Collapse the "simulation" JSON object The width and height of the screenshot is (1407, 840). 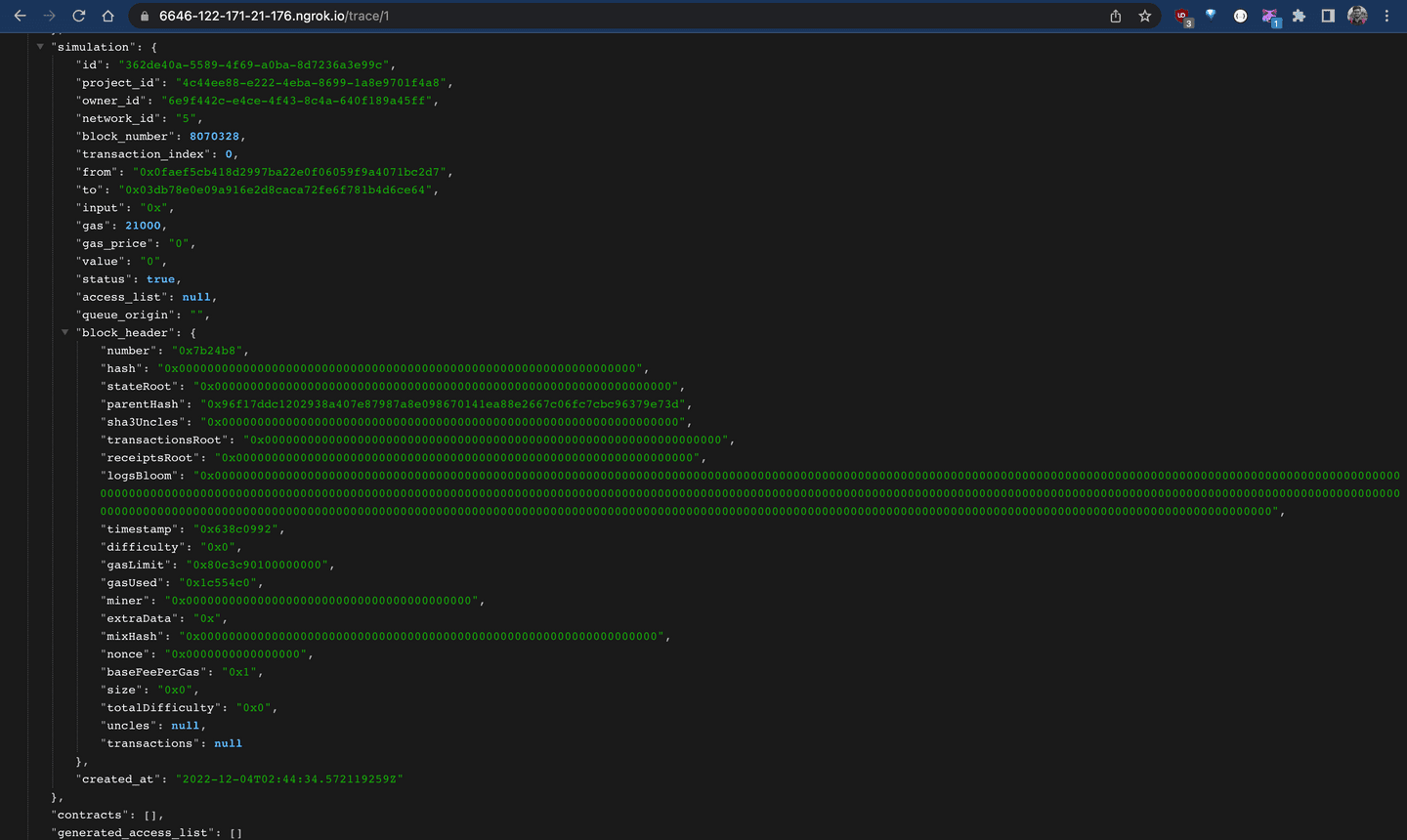pos(40,47)
